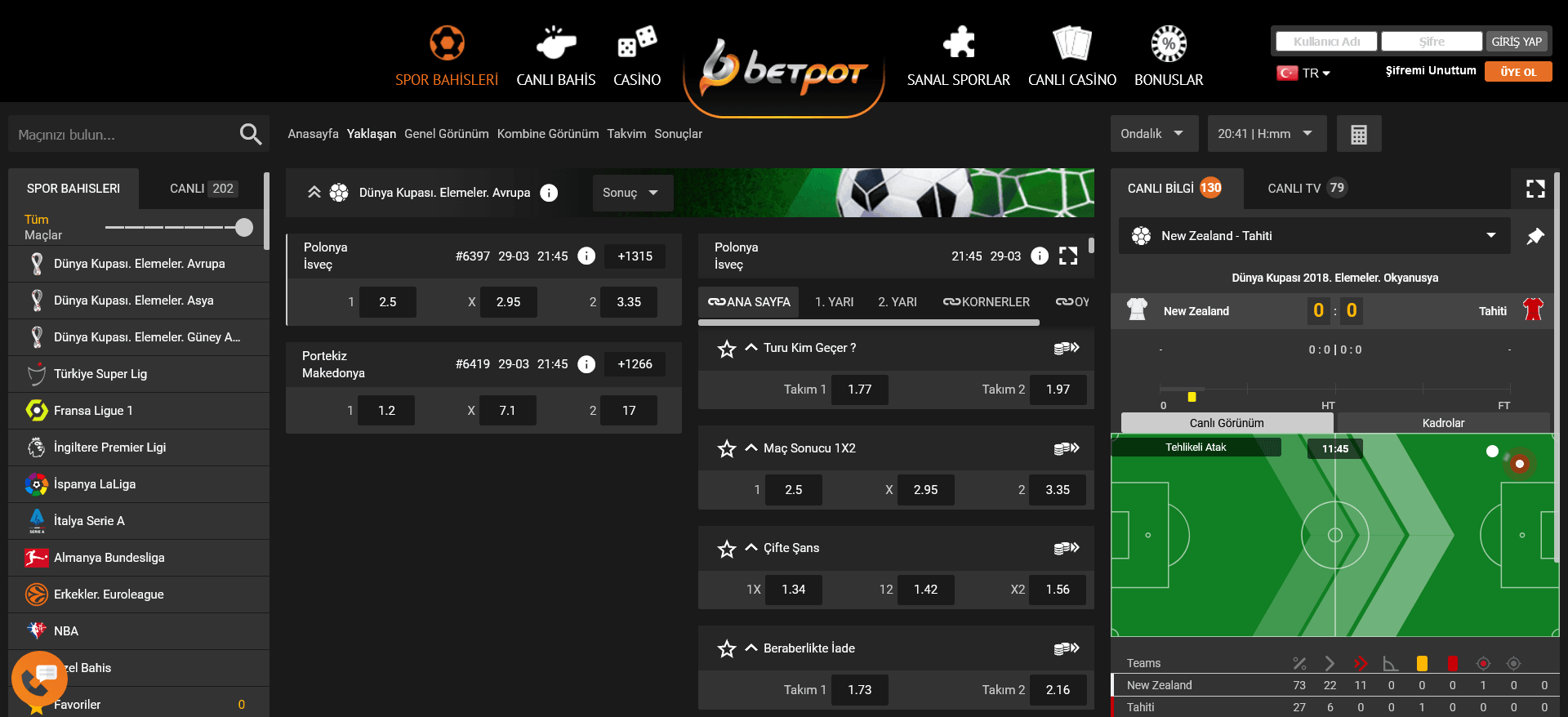Image resolution: width=1568 pixels, height=717 pixels.
Task: Toggle favorite star for Çifte Şans
Action: coord(726,549)
